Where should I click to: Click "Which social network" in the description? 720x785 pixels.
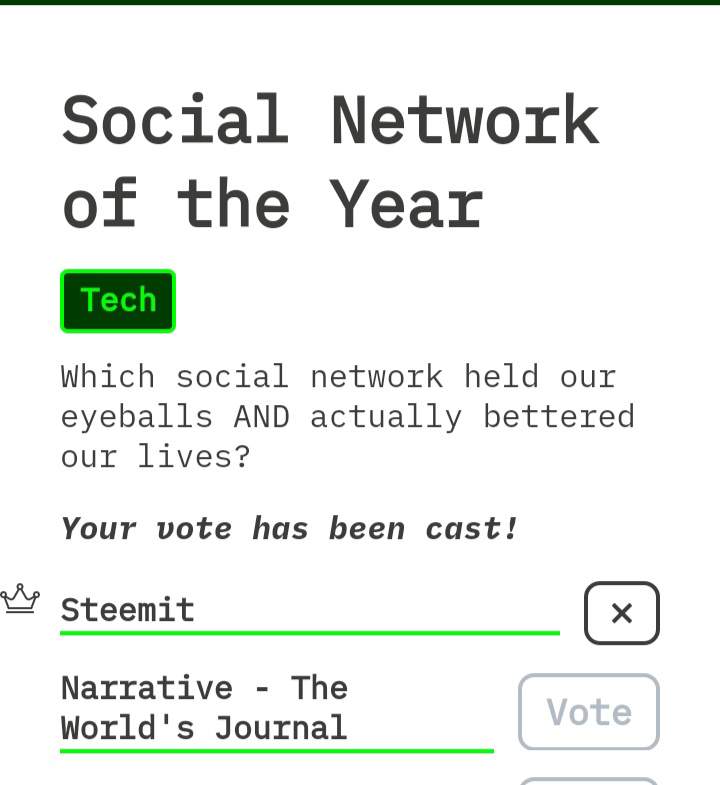252,376
